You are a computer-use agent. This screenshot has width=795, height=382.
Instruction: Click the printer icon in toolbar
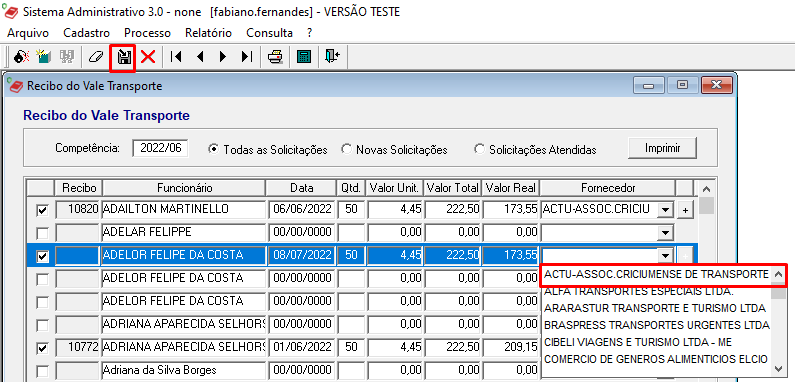coord(275,56)
